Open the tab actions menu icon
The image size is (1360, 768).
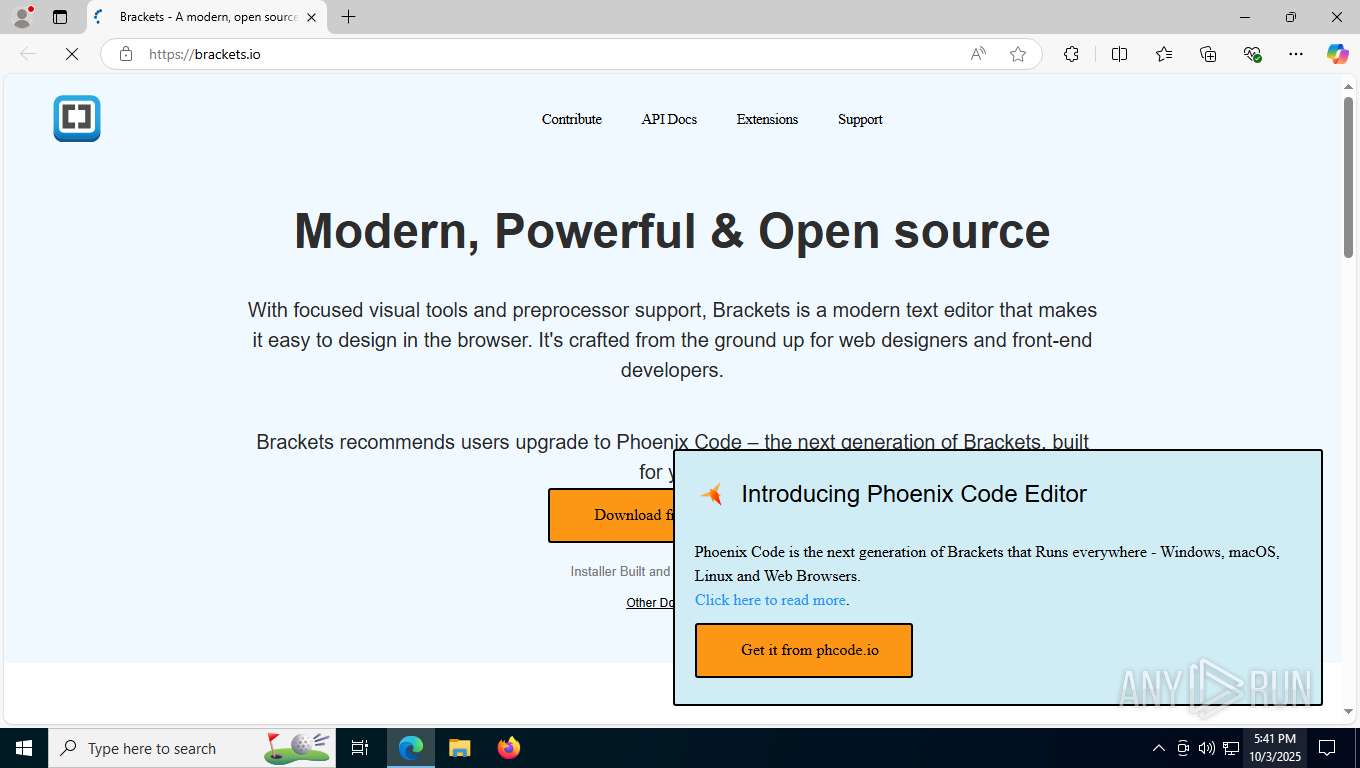coord(60,17)
